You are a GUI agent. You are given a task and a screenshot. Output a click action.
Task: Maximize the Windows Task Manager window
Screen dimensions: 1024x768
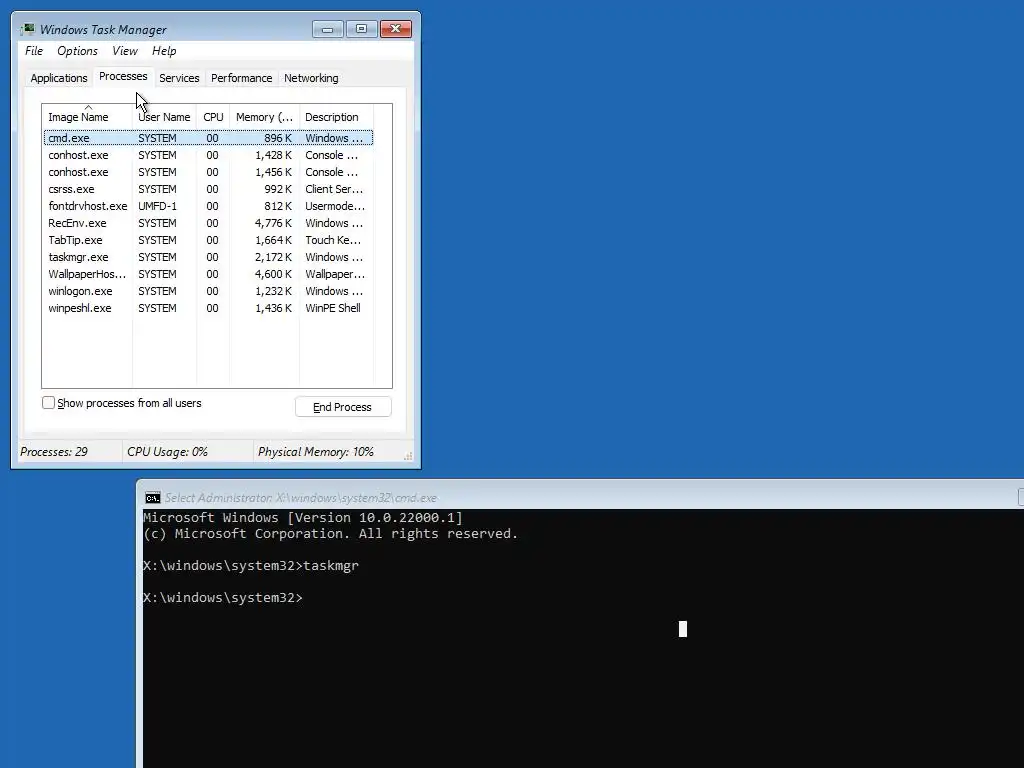361,29
